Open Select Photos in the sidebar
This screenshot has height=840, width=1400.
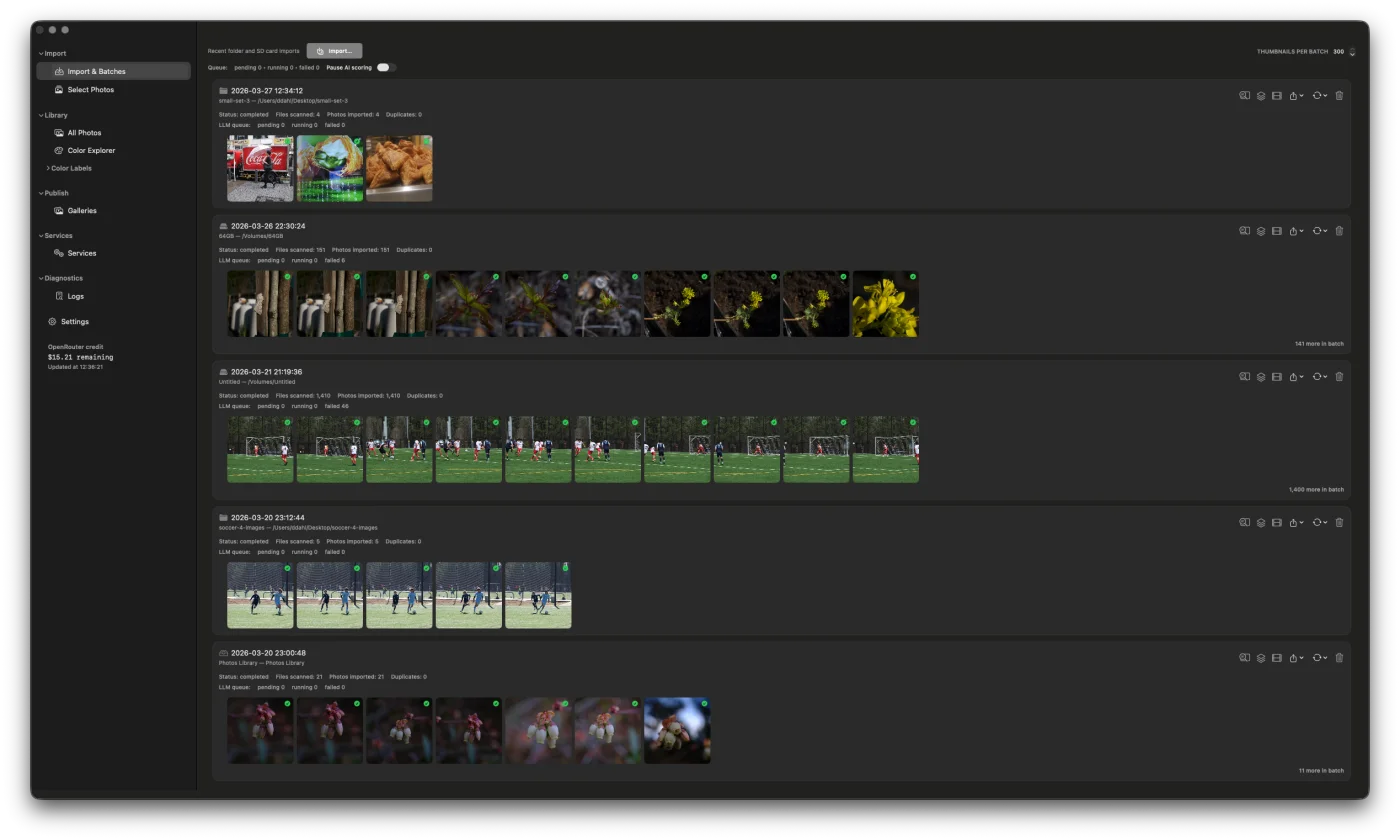click(90, 90)
